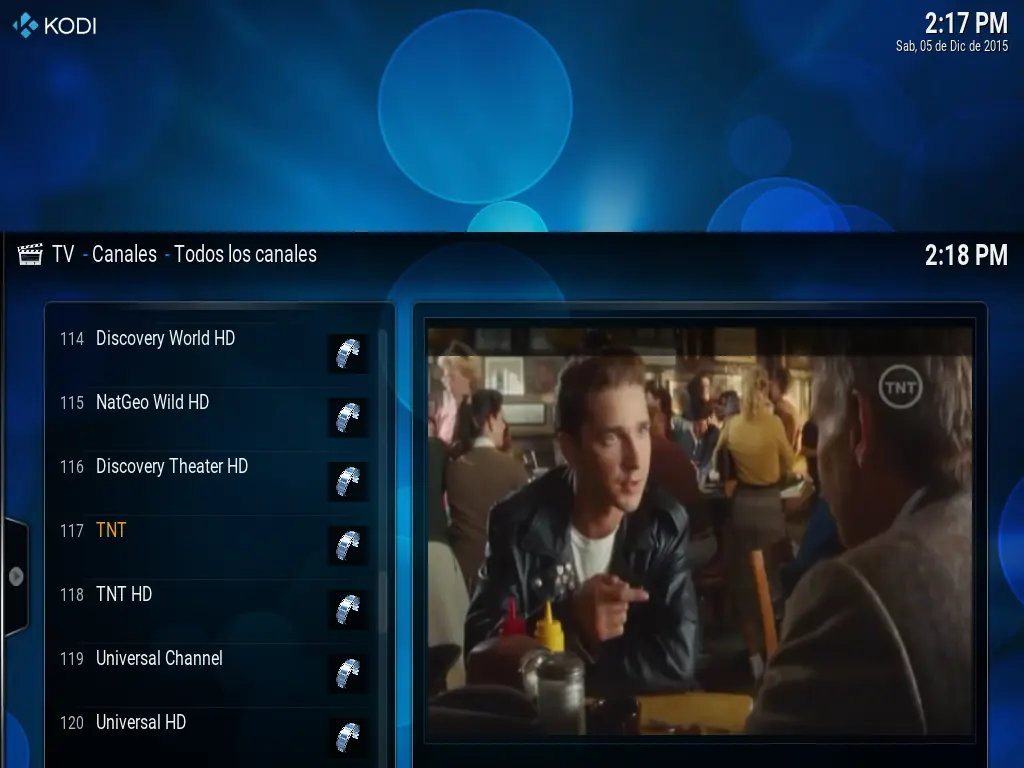Screen dimensions: 1024x768
Task: Click the channel icon beside NatGeo Wild HD
Action: (x=347, y=418)
